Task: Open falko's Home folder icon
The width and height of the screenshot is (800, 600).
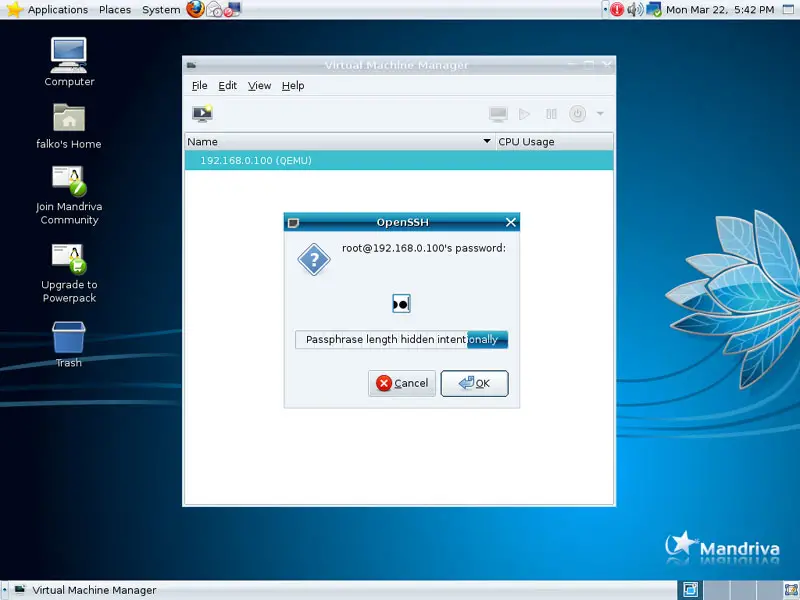Action: pyautogui.click(x=69, y=126)
